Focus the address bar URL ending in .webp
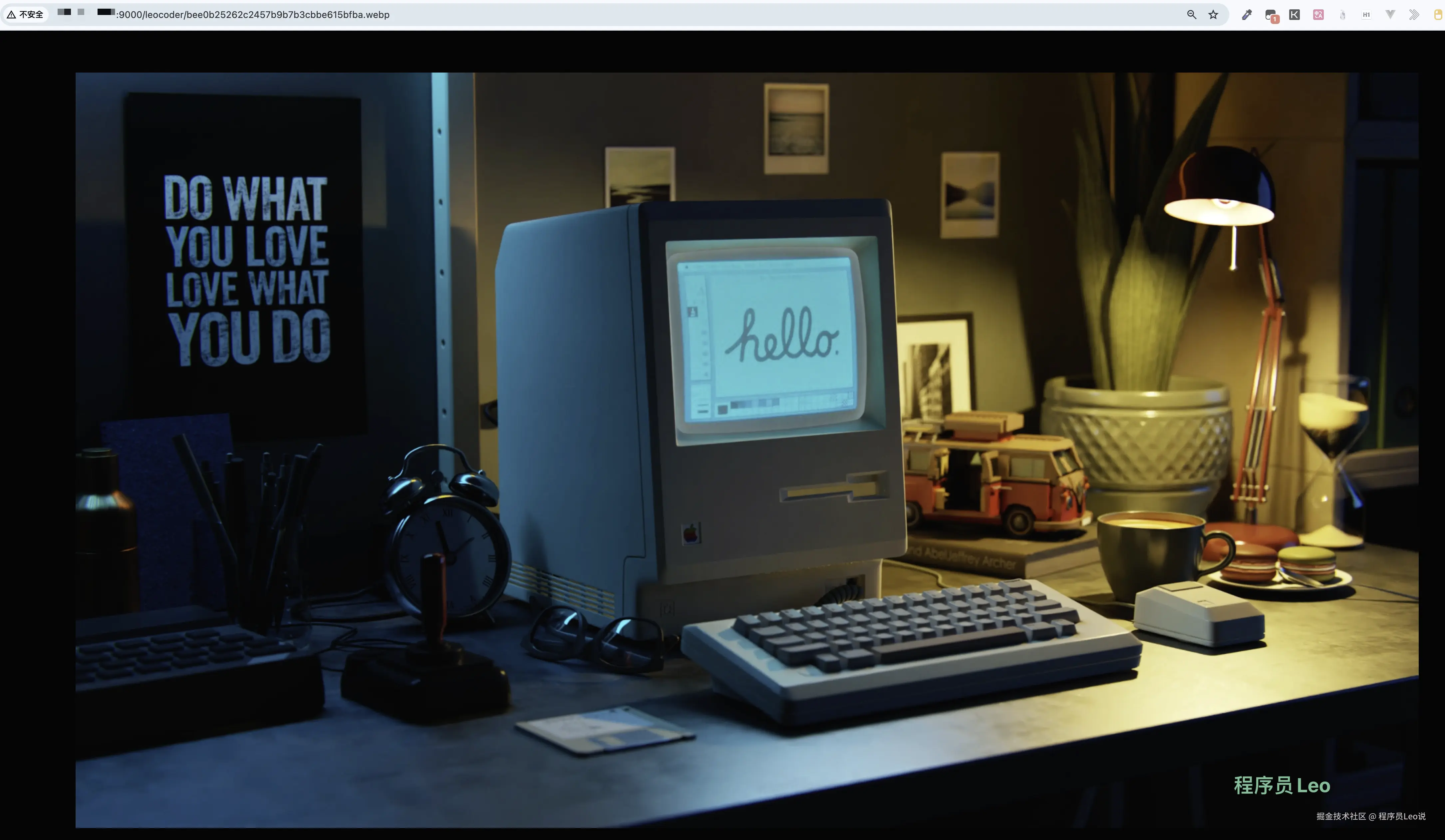 252,15
